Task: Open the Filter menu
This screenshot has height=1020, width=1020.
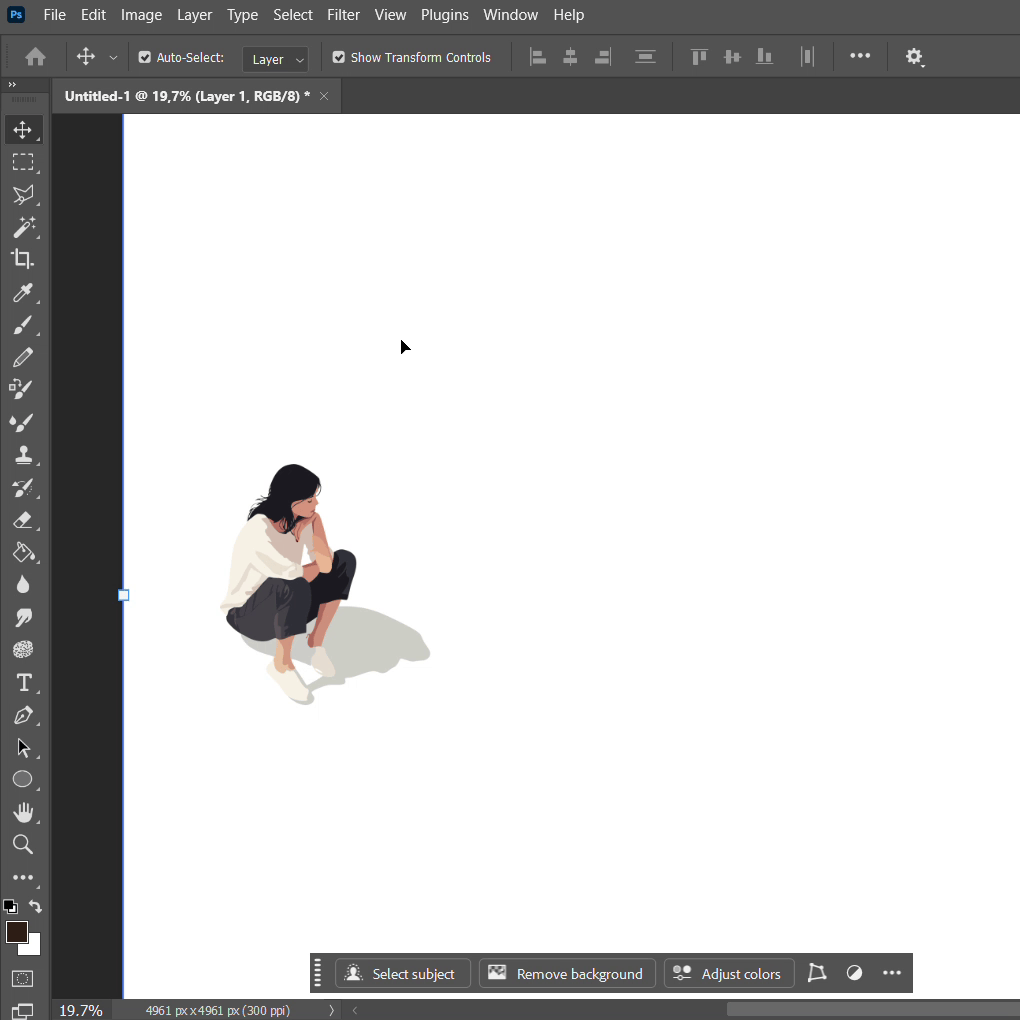Action: (343, 15)
